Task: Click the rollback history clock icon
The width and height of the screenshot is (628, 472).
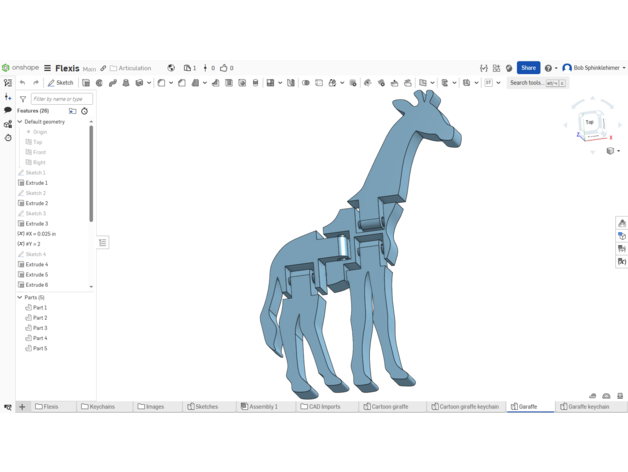Action: [84, 111]
